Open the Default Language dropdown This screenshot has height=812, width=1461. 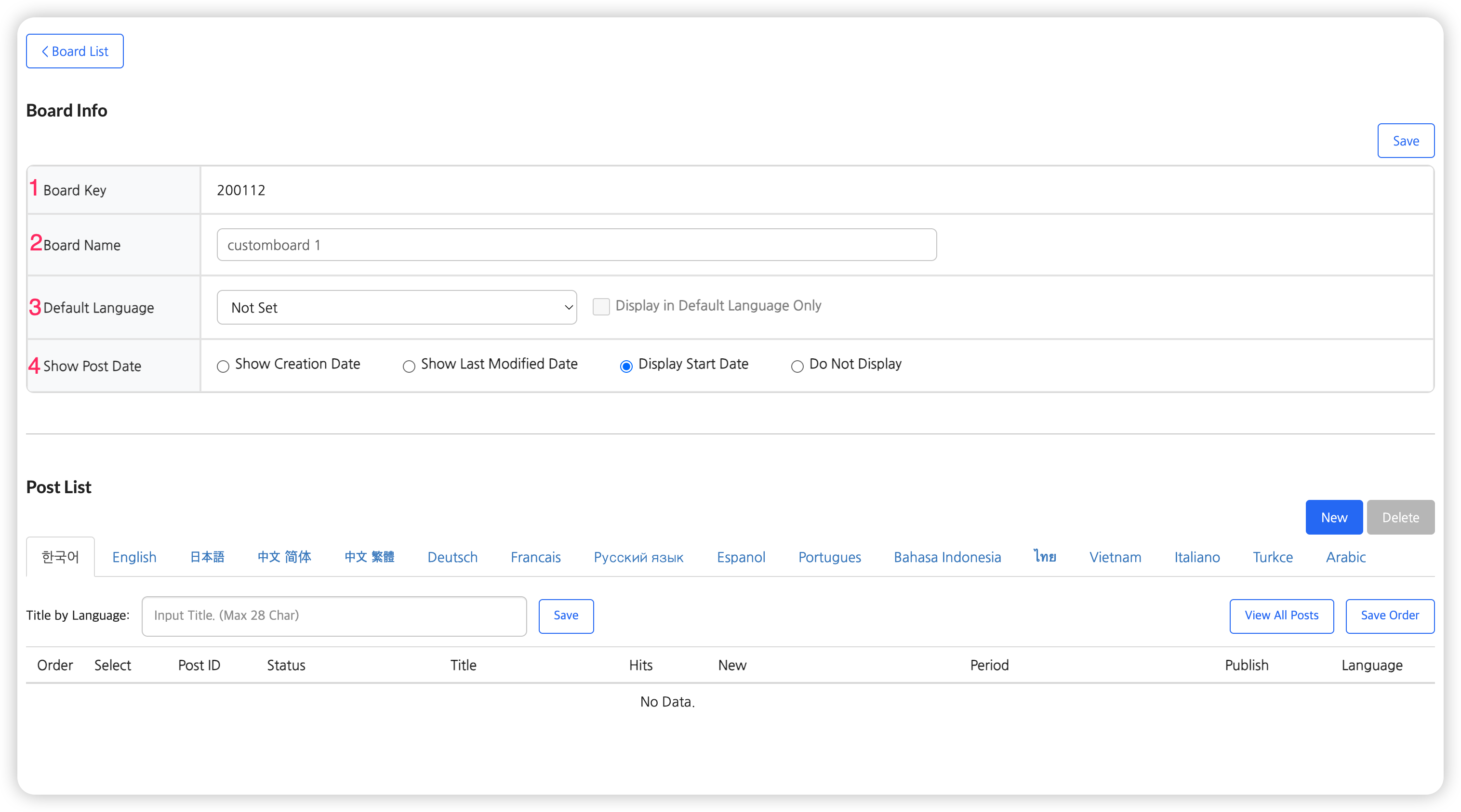(x=397, y=307)
